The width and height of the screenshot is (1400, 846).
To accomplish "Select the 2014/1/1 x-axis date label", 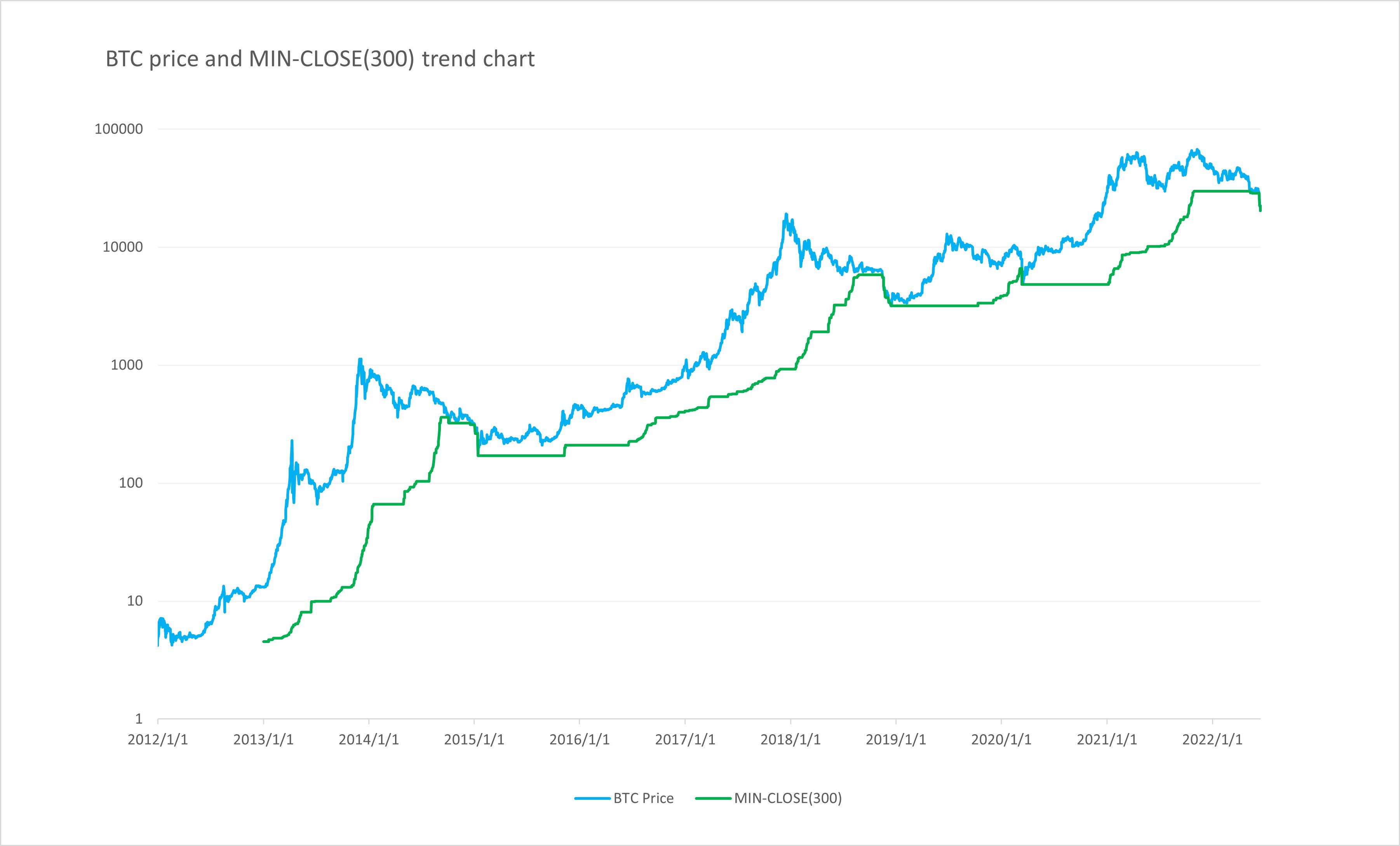I will click(369, 740).
